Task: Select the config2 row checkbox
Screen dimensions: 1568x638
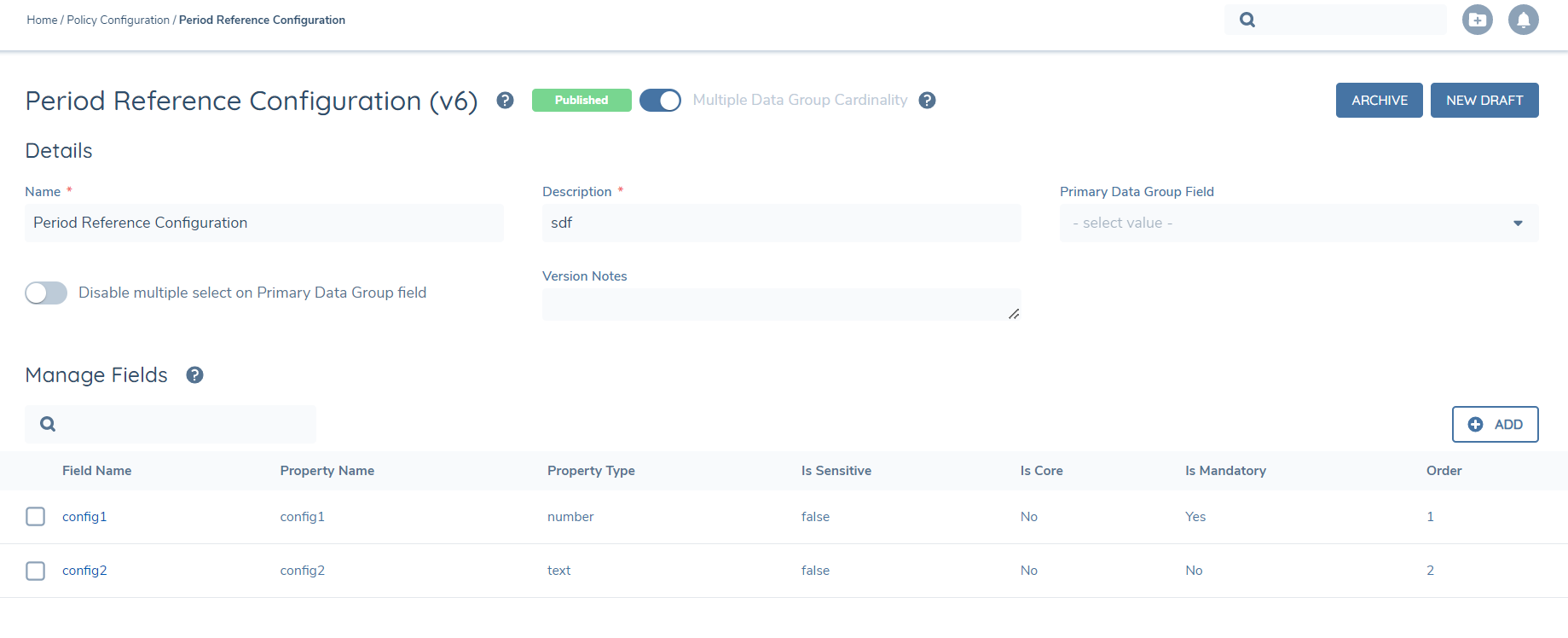Action: coord(36,571)
